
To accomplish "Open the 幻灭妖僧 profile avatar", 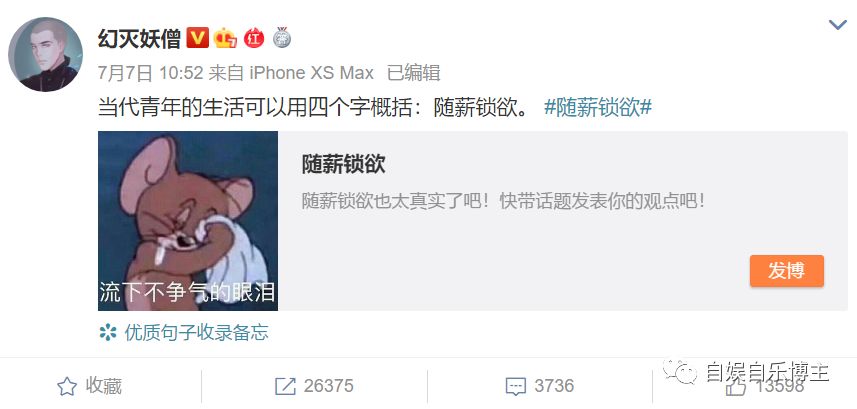I will (x=45, y=54).
